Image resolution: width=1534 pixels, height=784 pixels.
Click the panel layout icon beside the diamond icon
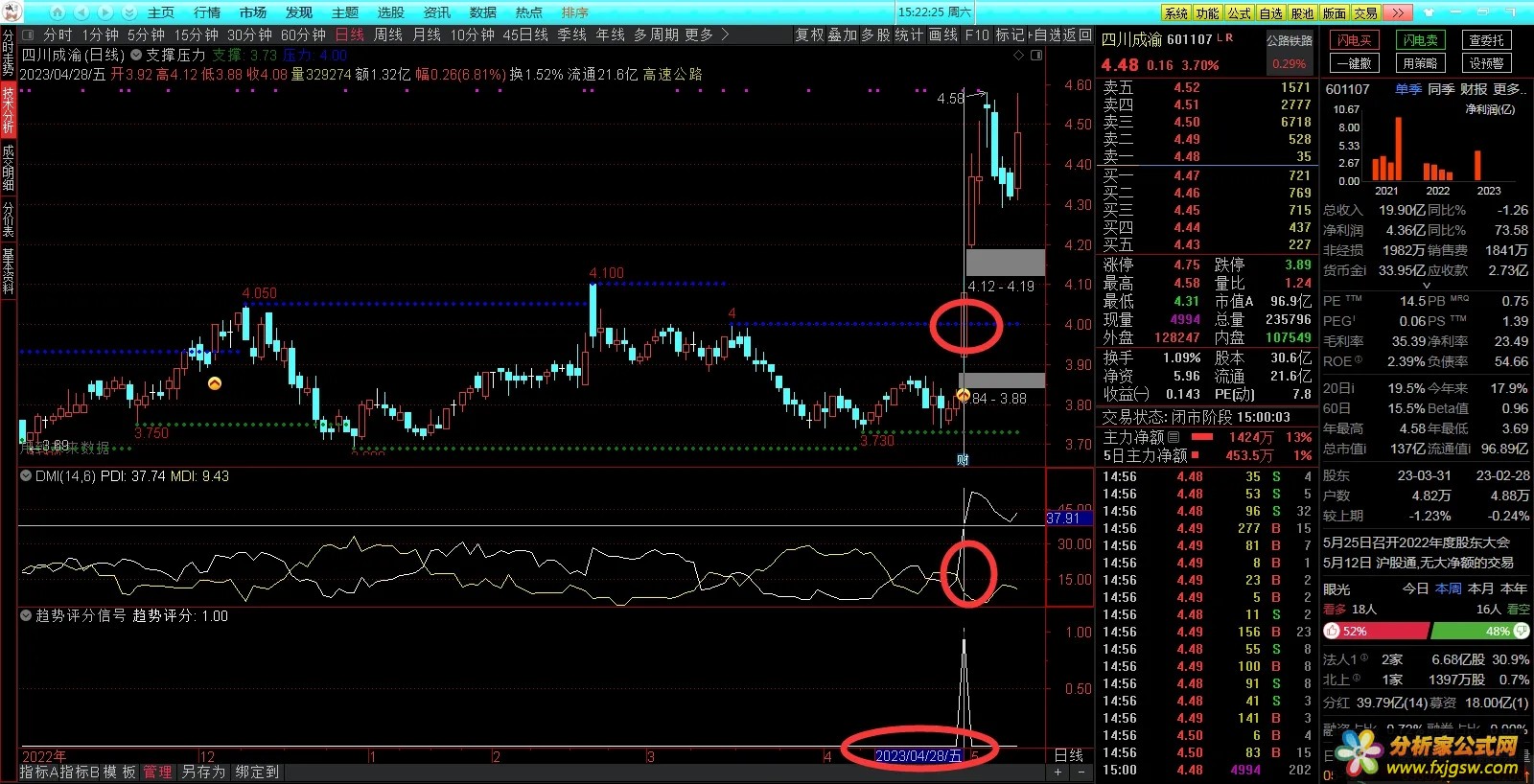(1036, 56)
